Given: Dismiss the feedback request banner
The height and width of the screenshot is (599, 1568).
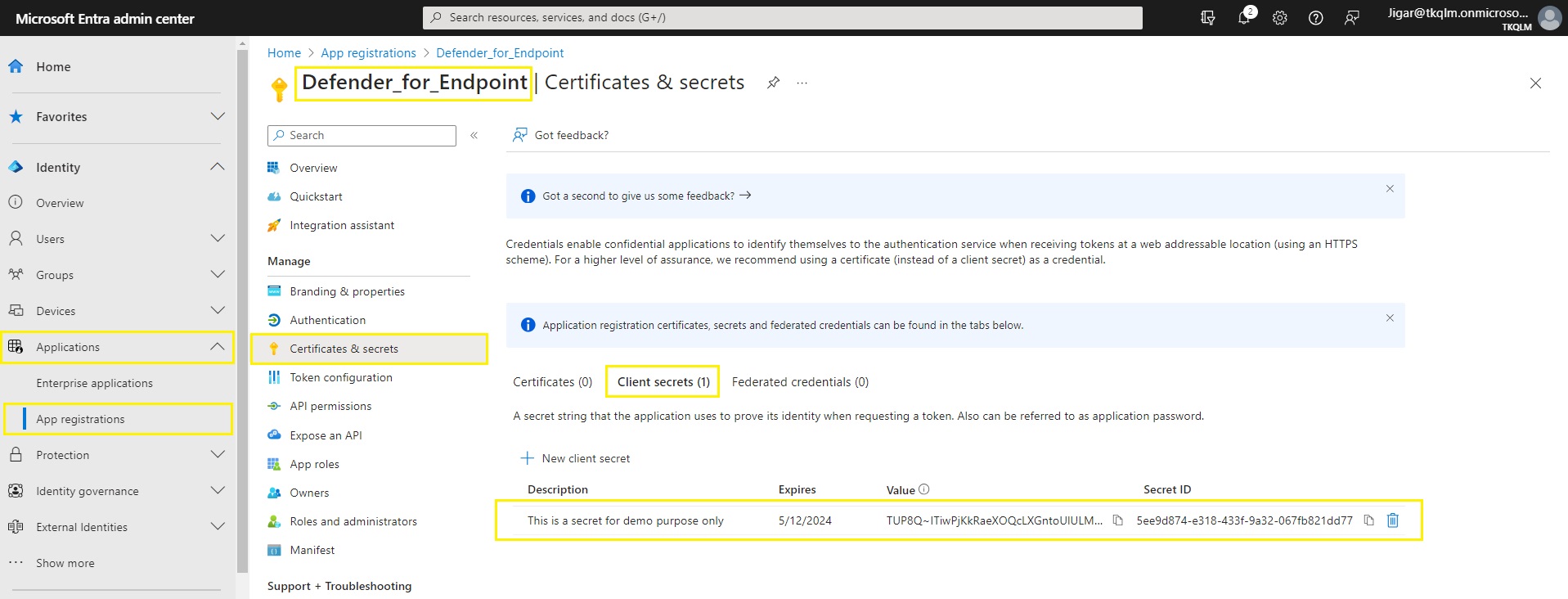Looking at the screenshot, I should (1390, 189).
